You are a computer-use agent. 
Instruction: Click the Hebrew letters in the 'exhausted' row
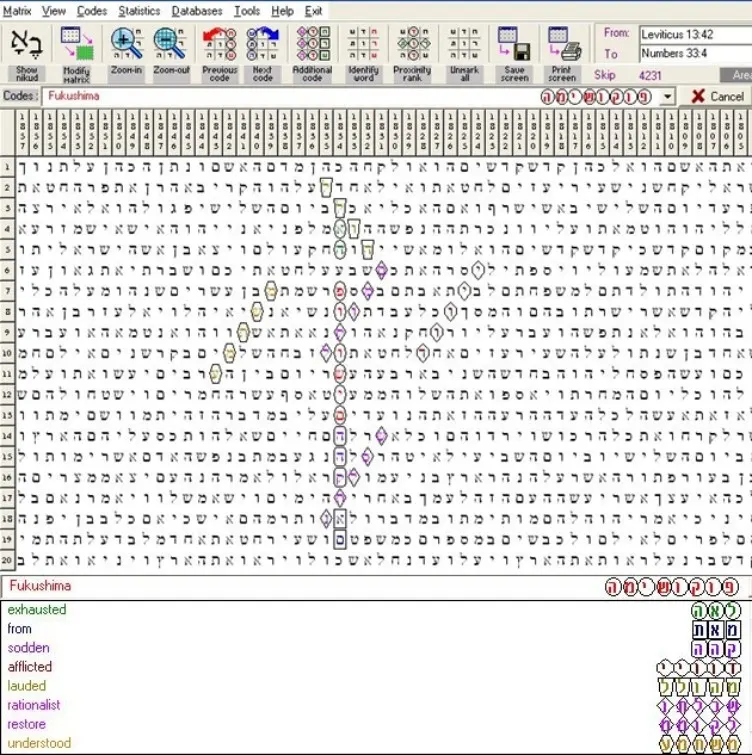(x=716, y=611)
